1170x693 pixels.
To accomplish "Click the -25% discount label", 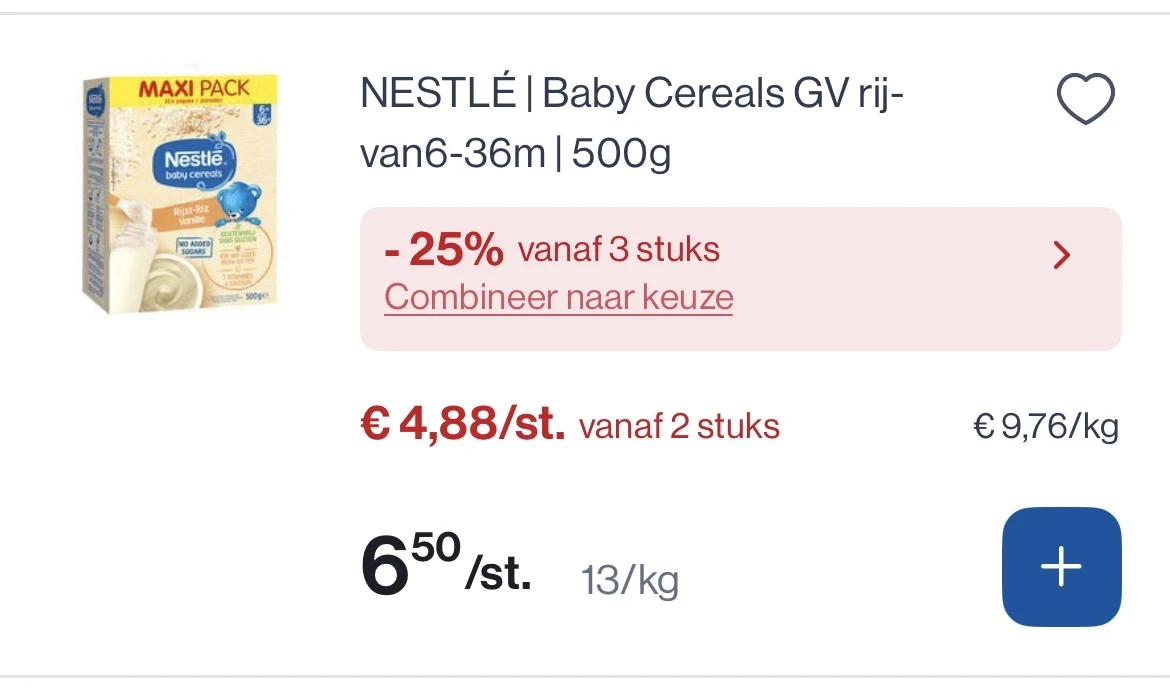I will click(x=444, y=250).
